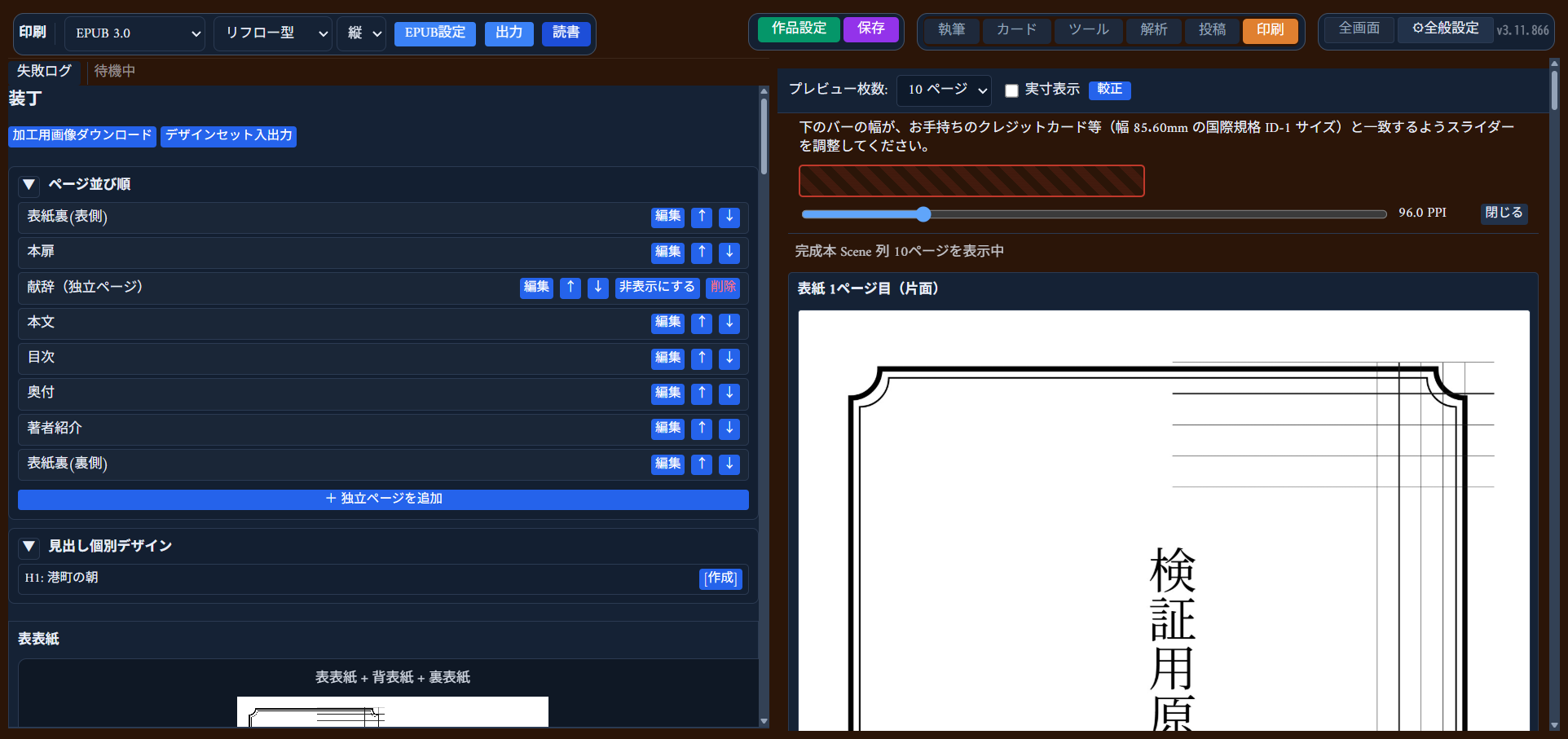1568x739 pixels.
Task: Open EPUB 3.0 format dropdown
Action: (134, 33)
